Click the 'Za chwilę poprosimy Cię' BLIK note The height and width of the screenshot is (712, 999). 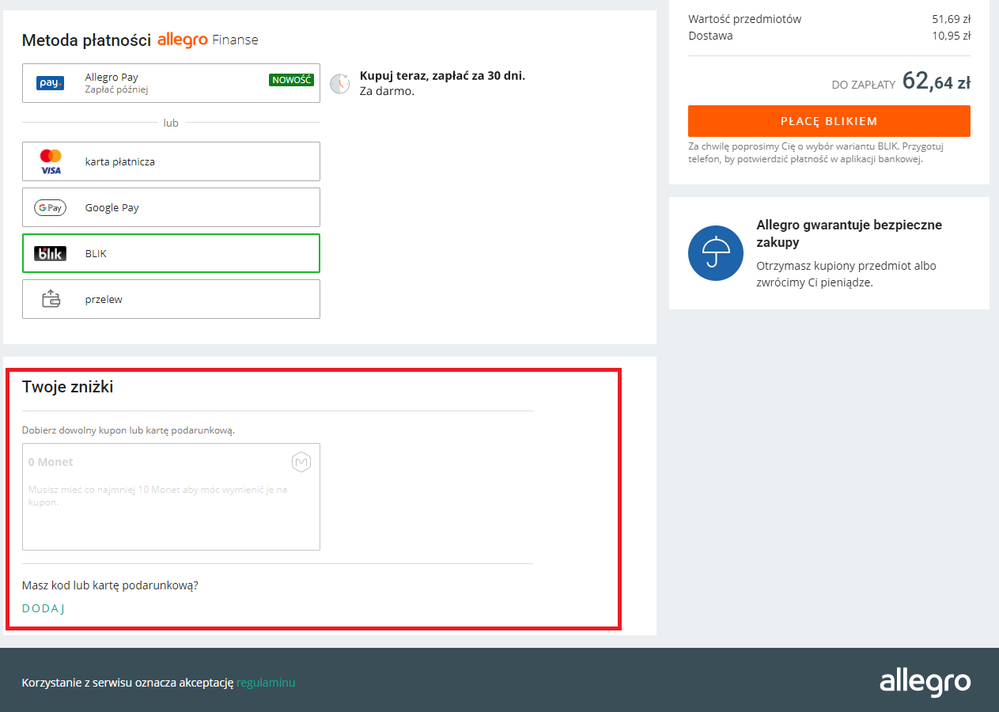pyautogui.click(x=816, y=152)
